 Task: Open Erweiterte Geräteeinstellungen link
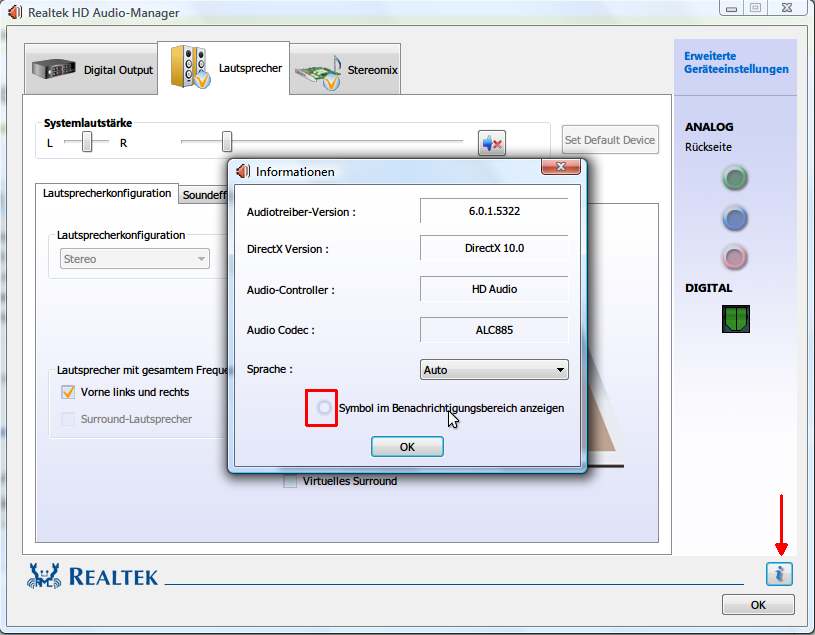point(736,62)
